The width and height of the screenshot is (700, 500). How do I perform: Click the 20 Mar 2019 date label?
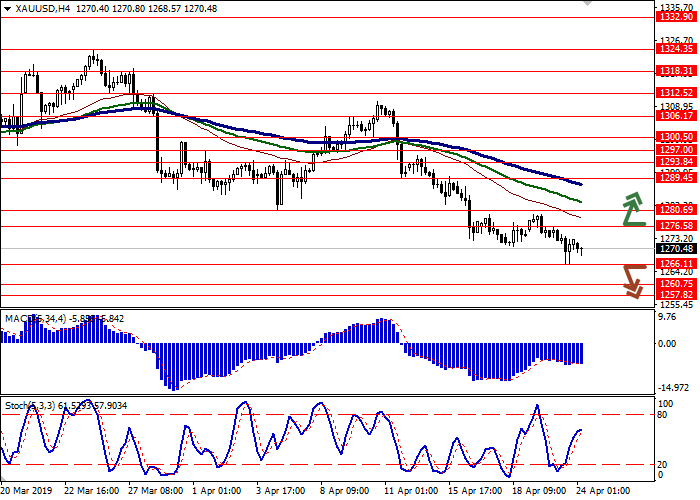pos(28,492)
